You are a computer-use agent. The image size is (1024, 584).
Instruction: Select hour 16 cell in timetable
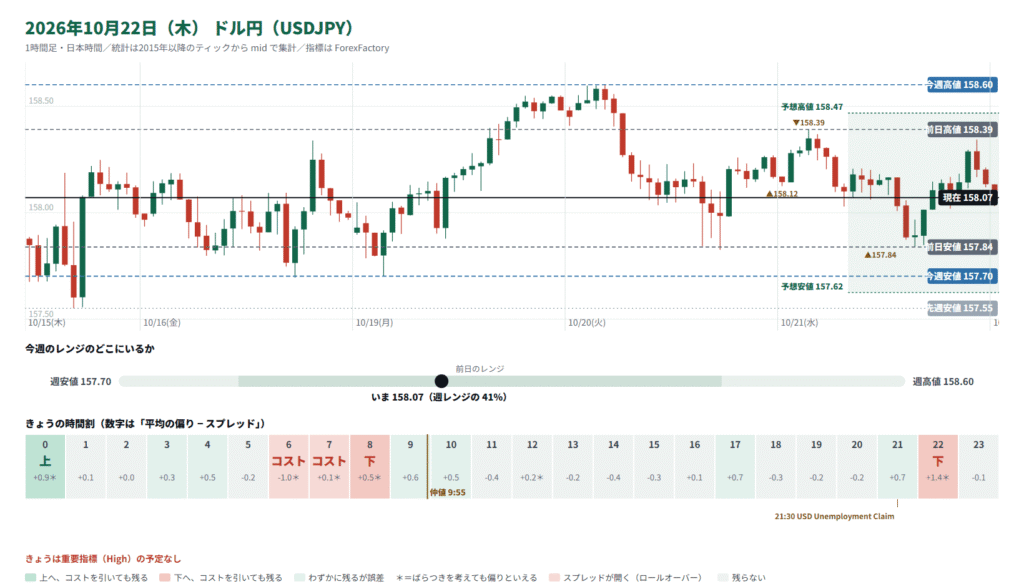point(694,466)
